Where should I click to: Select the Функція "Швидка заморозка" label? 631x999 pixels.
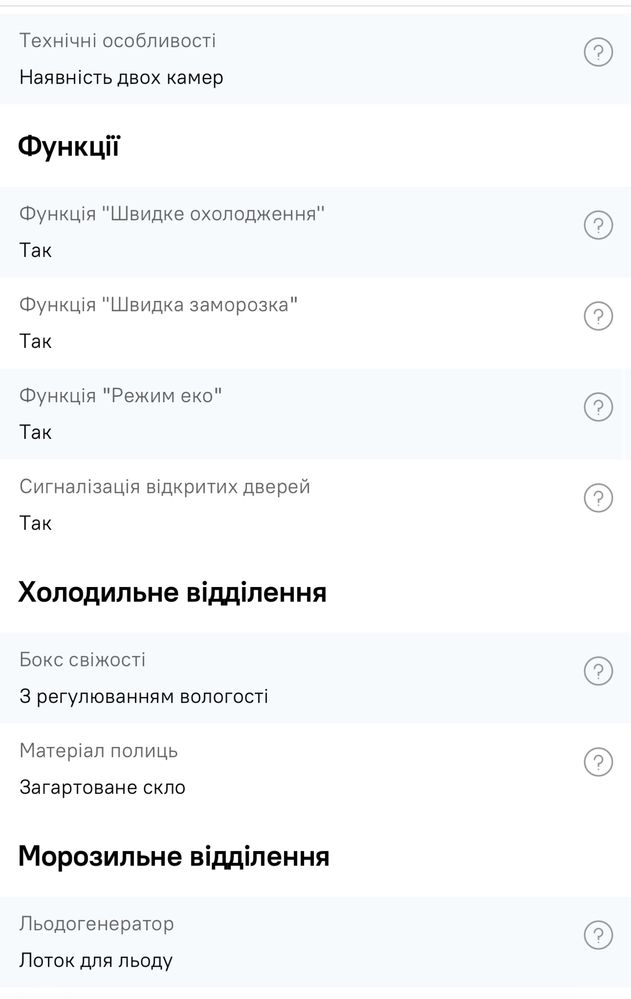tap(158, 305)
